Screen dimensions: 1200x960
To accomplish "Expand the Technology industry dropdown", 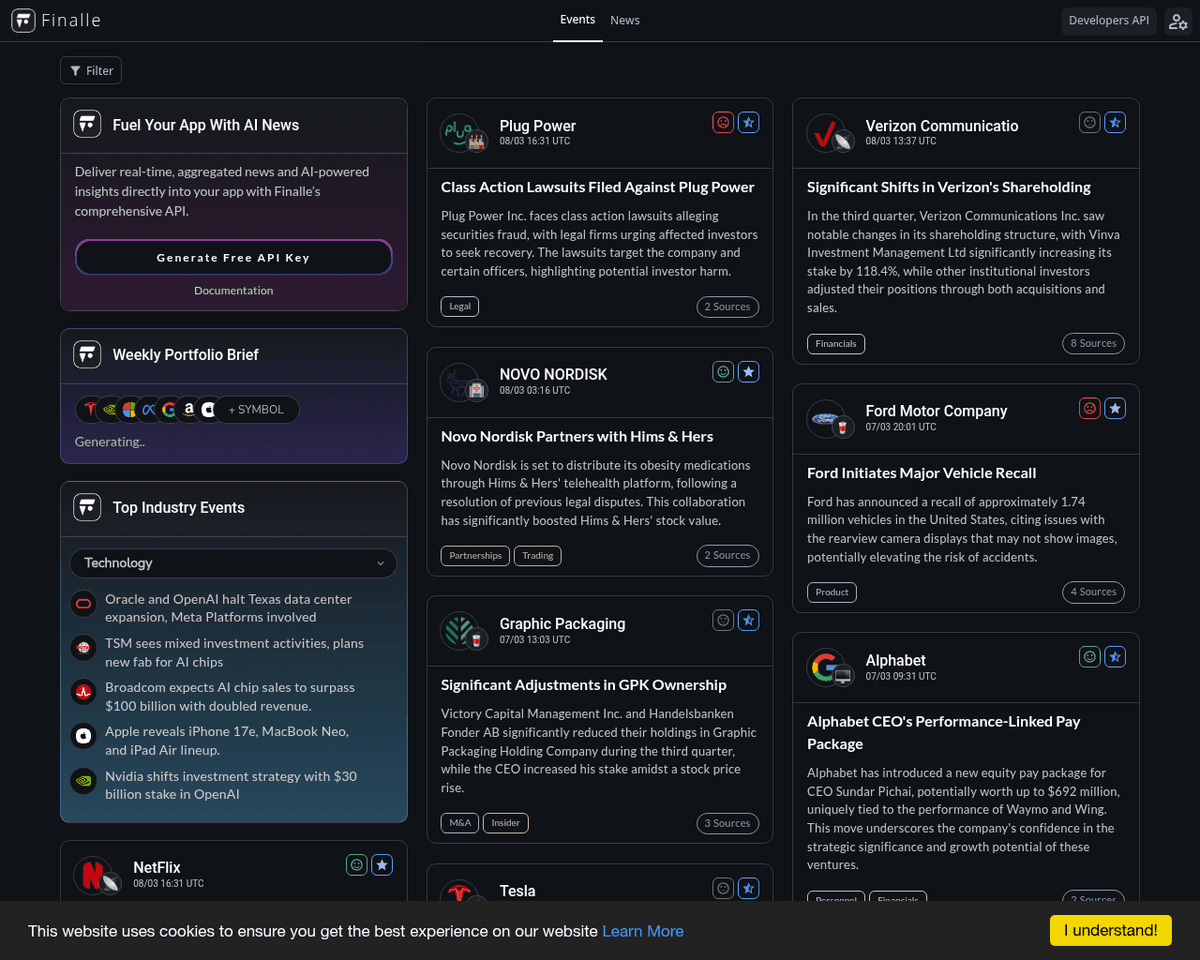I will [233, 563].
